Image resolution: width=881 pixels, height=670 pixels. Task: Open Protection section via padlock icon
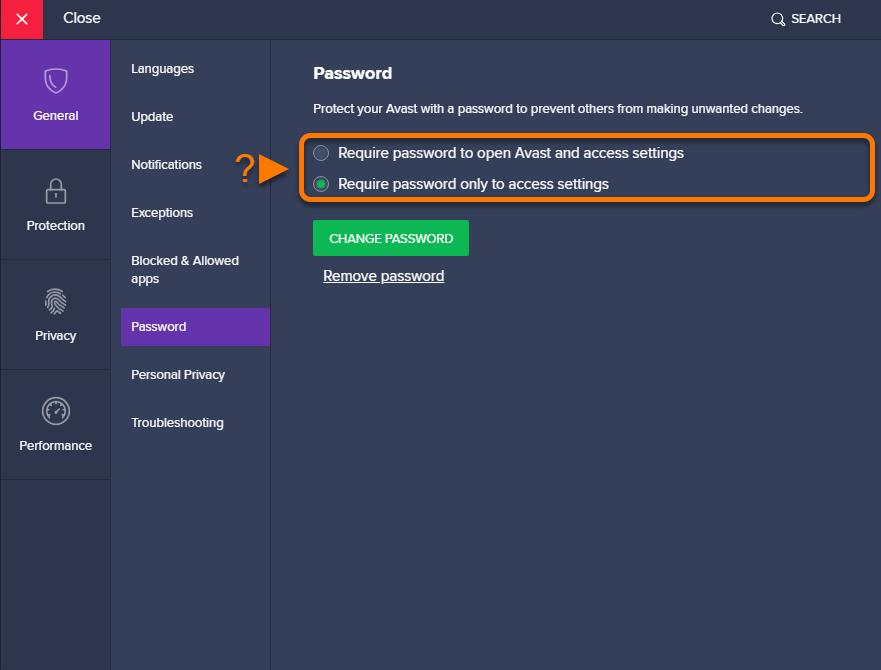pyautogui.click(x=55, y=190)
